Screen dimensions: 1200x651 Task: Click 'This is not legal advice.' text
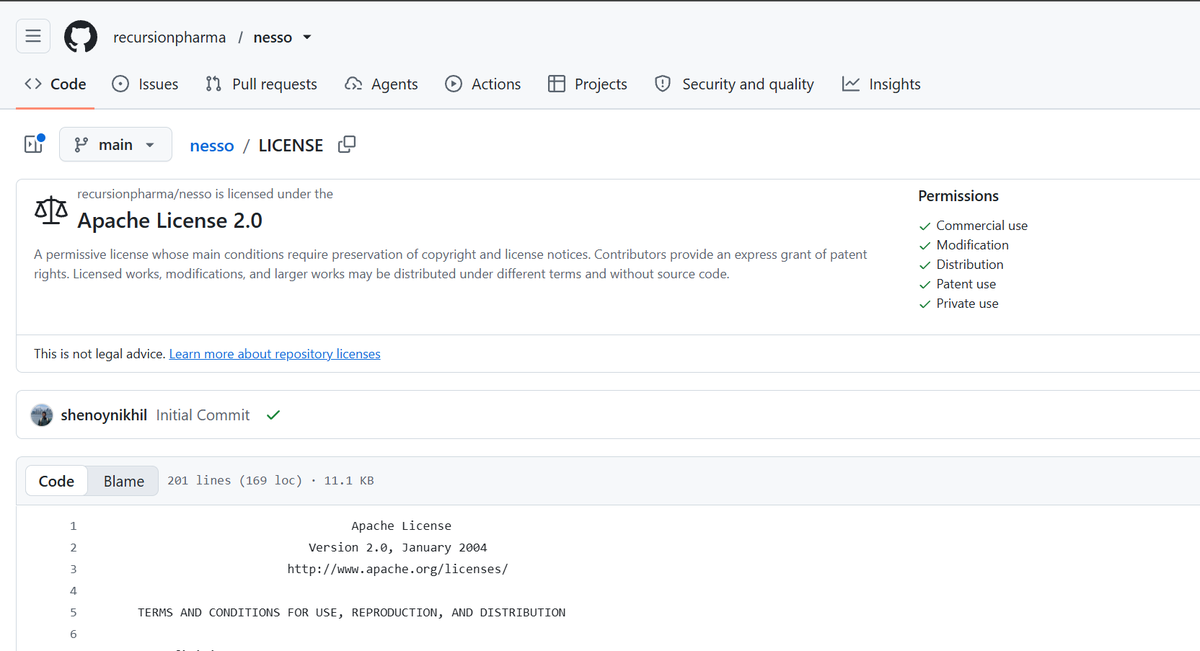pos(99,354)
